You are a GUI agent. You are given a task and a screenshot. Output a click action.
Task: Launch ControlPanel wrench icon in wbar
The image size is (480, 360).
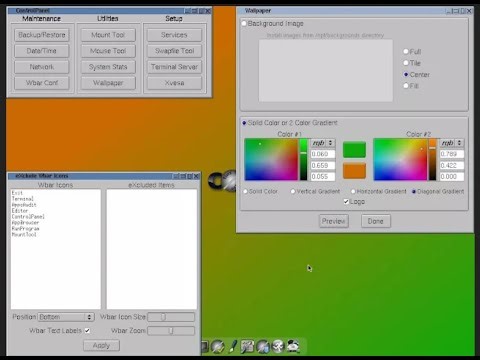(247, 346)
